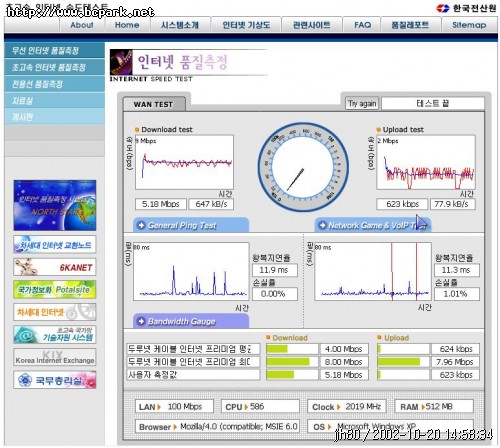The height and width of the screenshot is (448, 500).
Task: Open the 국무총리실 banner
Action: pyautogui.click(x=55, y=380)
